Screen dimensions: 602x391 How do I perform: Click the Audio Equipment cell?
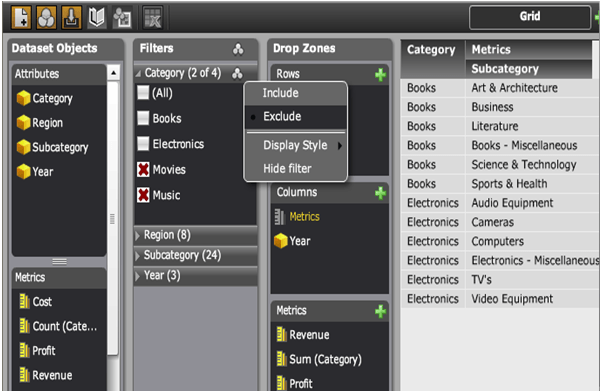coord(532,203)
